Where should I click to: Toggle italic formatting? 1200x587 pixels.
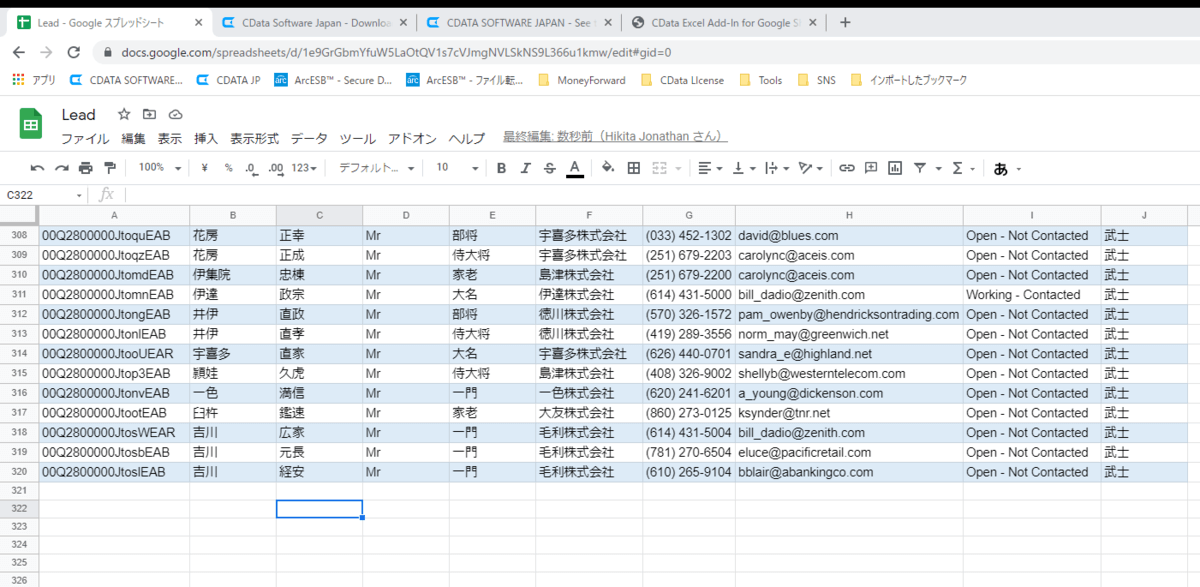click(525, 168)
